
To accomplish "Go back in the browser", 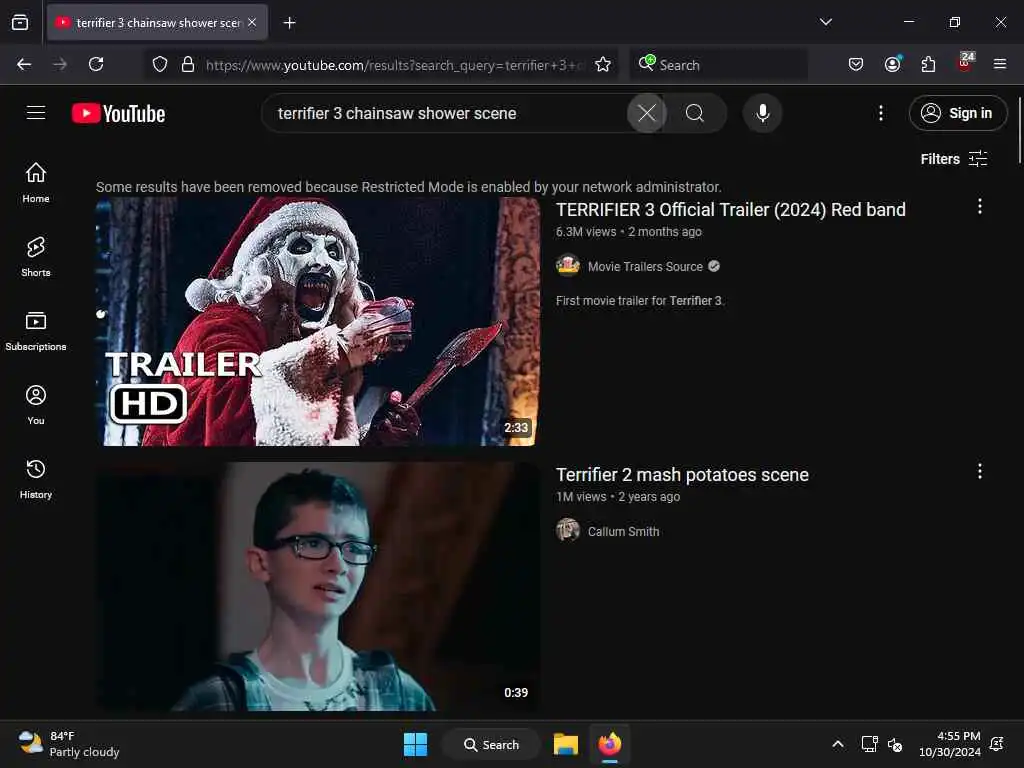I will pyautogui.click(x=24, y=64).
